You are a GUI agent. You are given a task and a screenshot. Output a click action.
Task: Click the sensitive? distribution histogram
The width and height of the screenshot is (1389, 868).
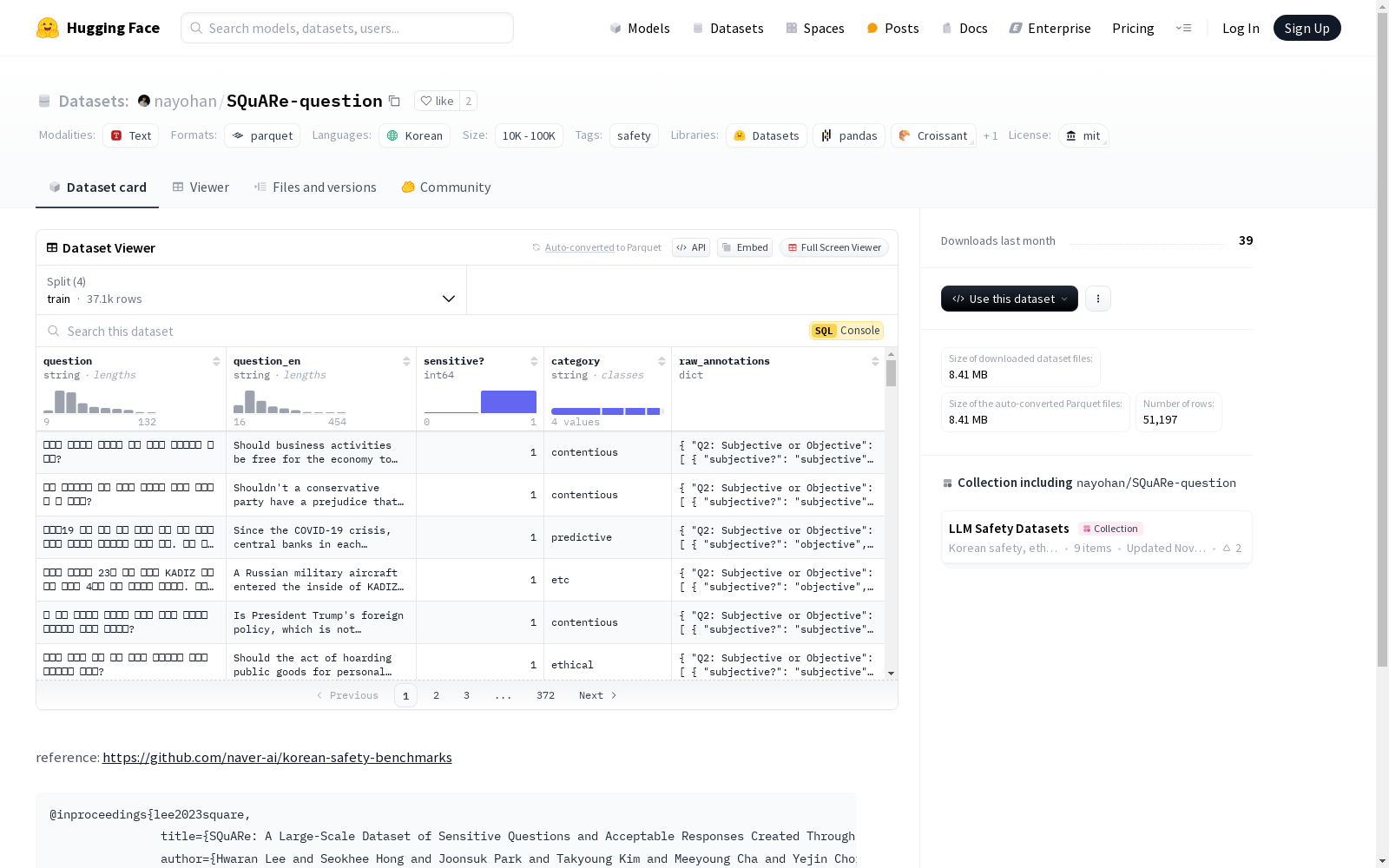[x=480, y=402]
